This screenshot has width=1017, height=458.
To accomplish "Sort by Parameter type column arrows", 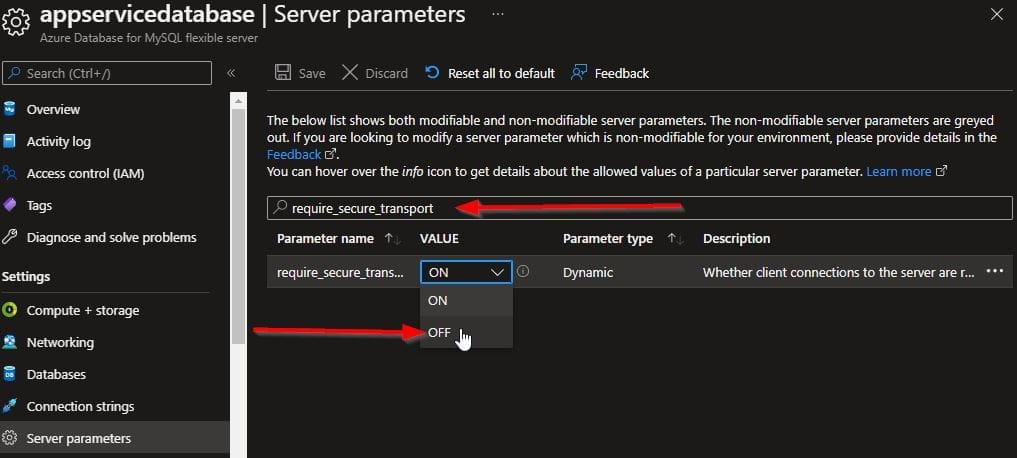I will point(676,239).
